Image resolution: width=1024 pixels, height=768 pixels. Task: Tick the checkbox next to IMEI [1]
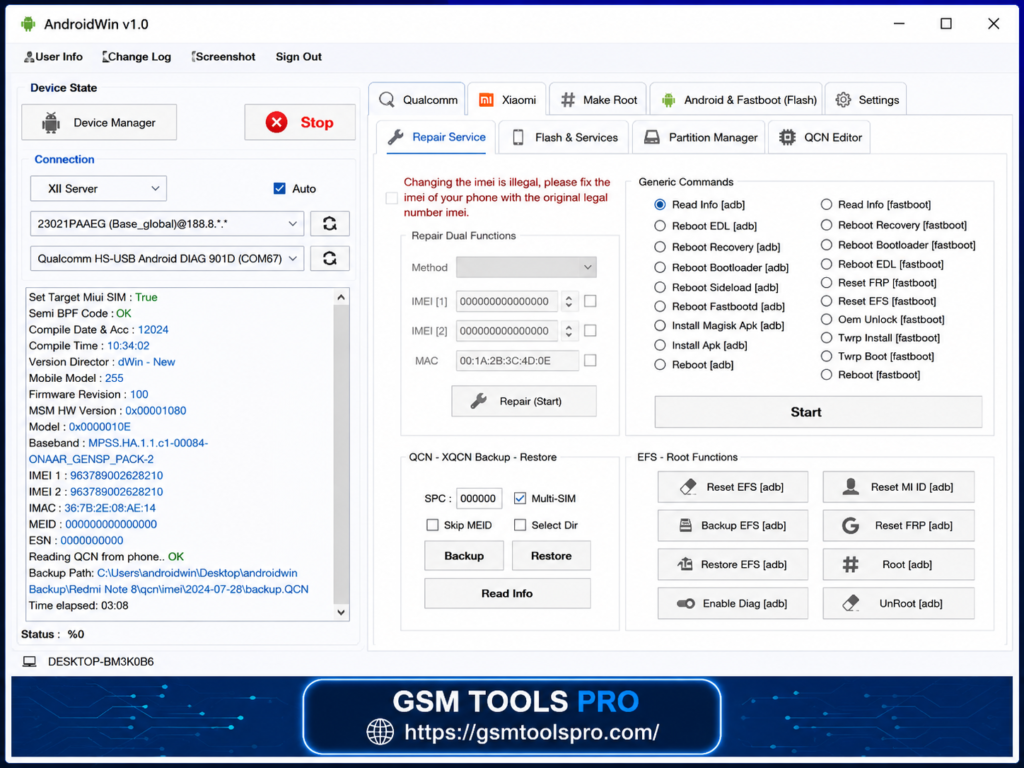(x=590, y=301)
